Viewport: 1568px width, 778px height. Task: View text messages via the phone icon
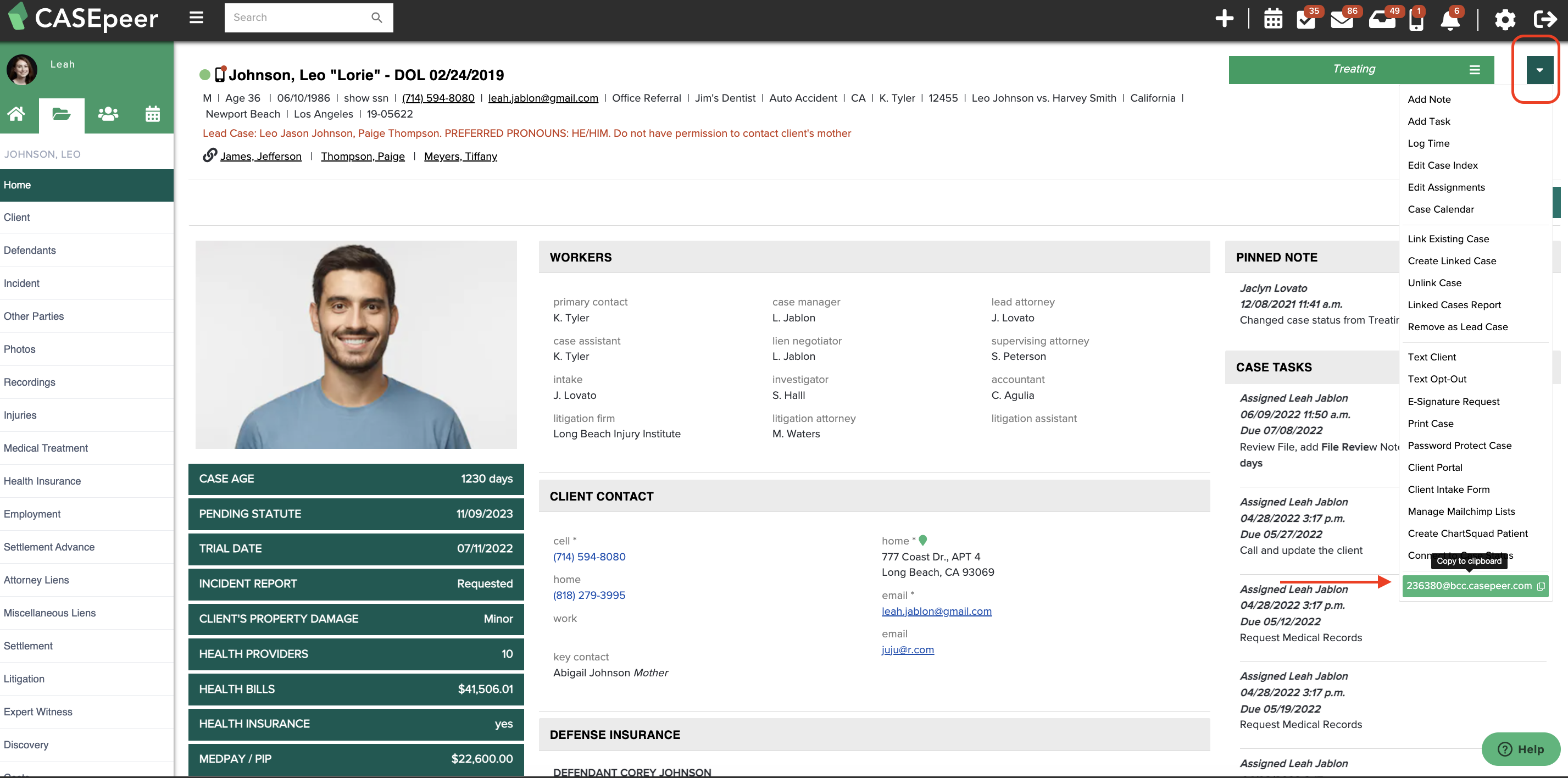1417,20
